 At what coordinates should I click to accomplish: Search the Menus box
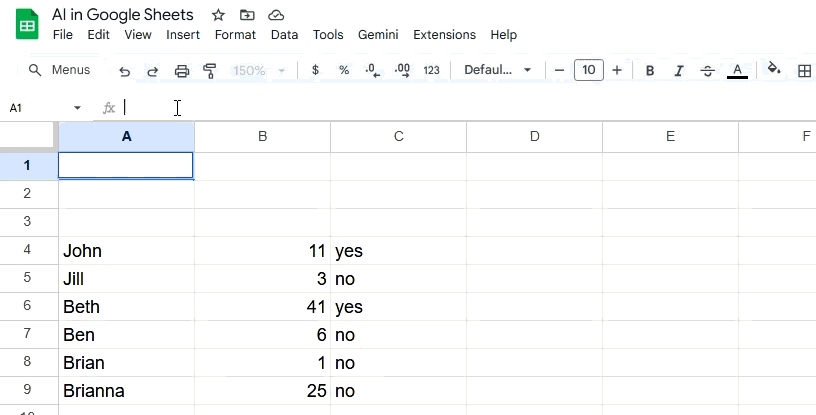[60, 70]
